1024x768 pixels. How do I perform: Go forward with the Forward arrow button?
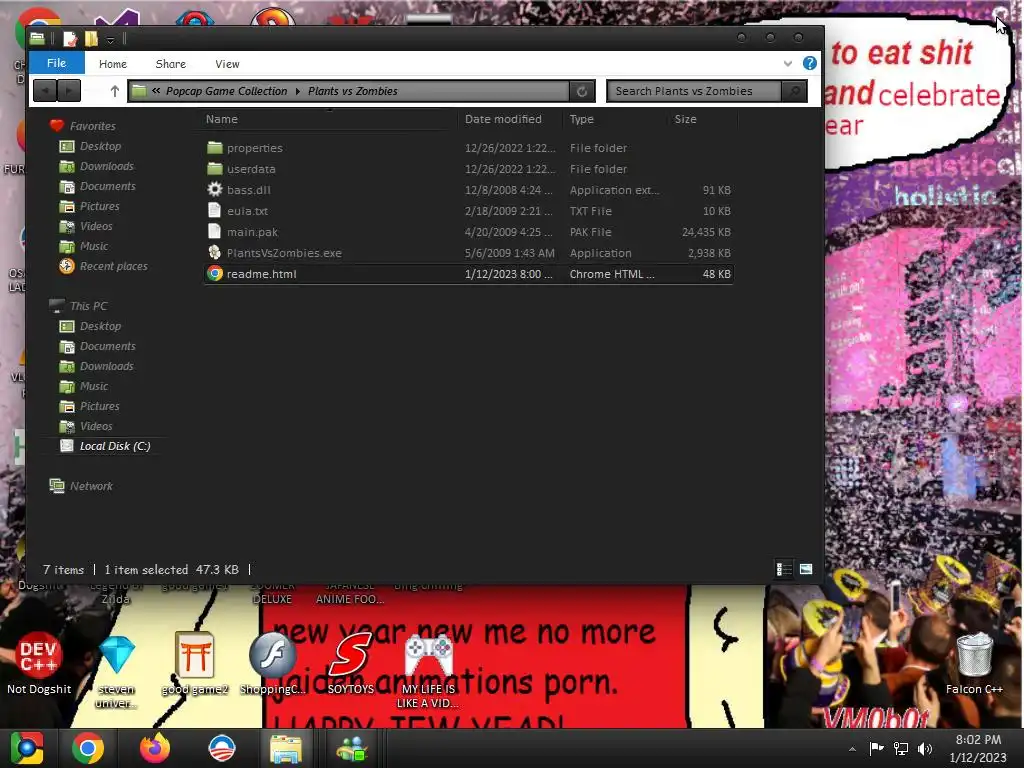tap(69, 91)
